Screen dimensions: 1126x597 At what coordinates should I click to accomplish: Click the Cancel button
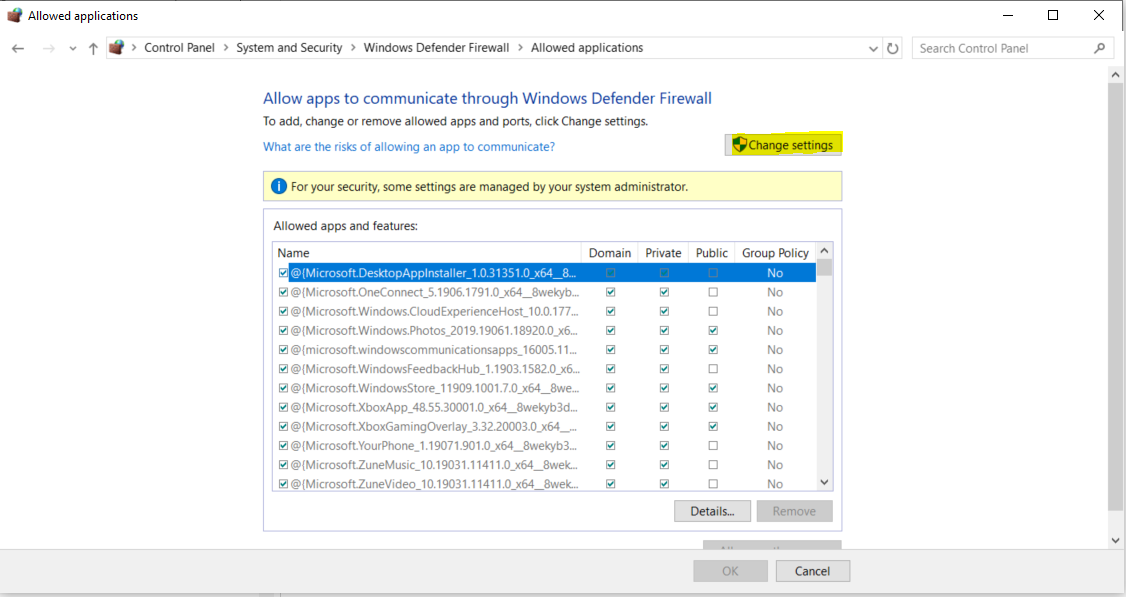coord(812,571)
